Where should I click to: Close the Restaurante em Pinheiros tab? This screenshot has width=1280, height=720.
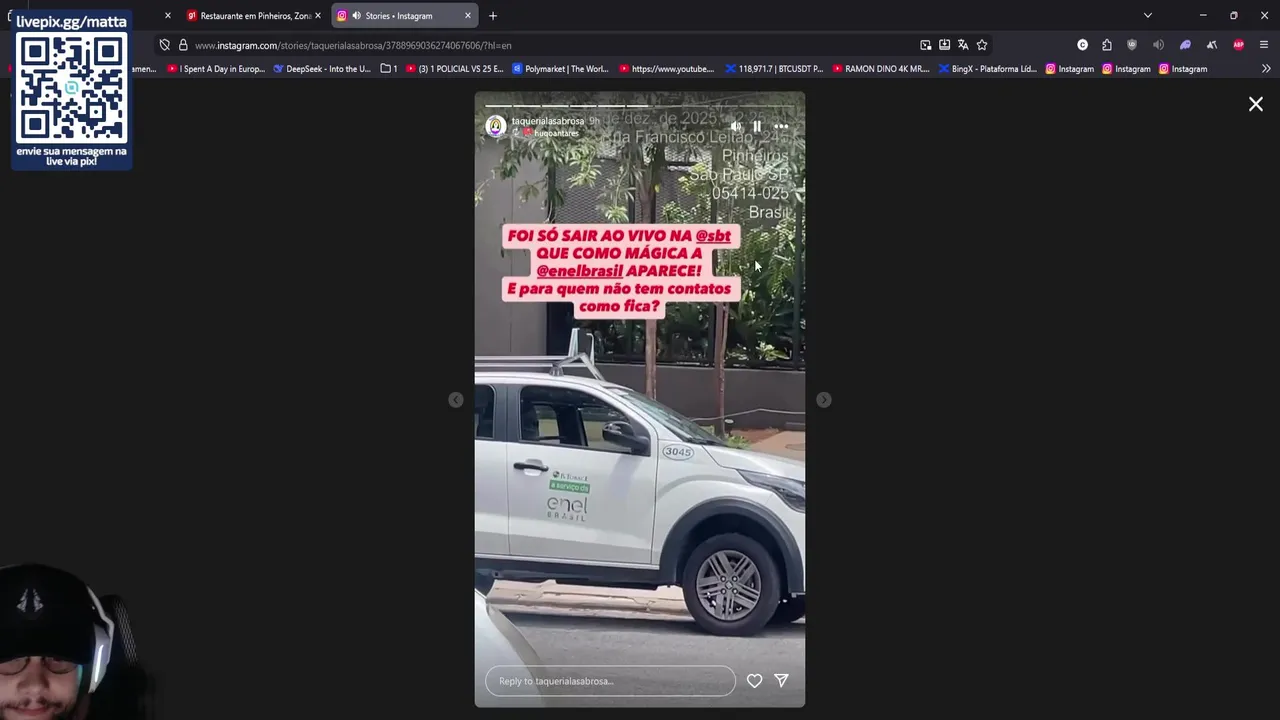[318, 16]
